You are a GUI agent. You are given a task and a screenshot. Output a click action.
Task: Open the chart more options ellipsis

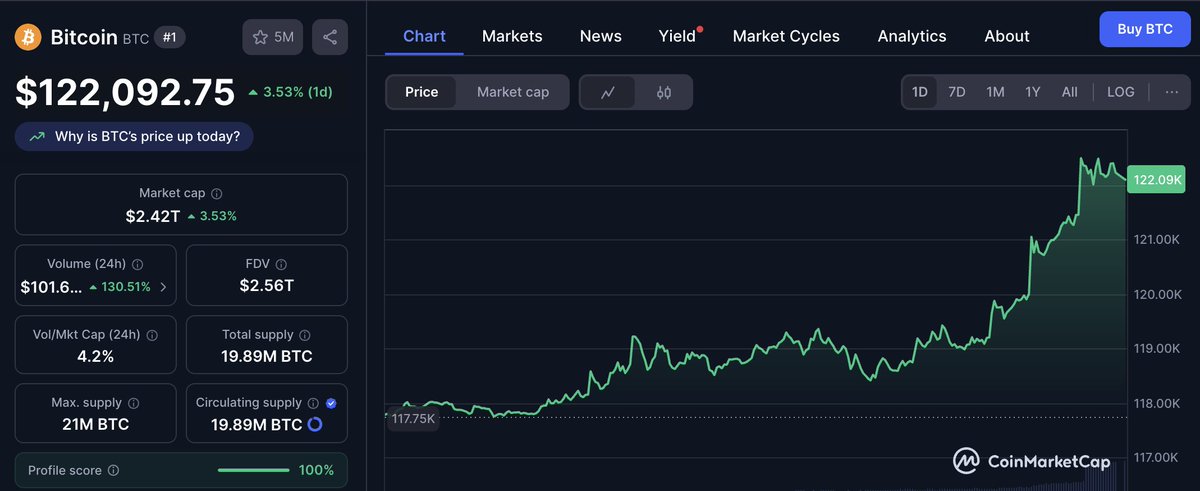coord(1171,92)
